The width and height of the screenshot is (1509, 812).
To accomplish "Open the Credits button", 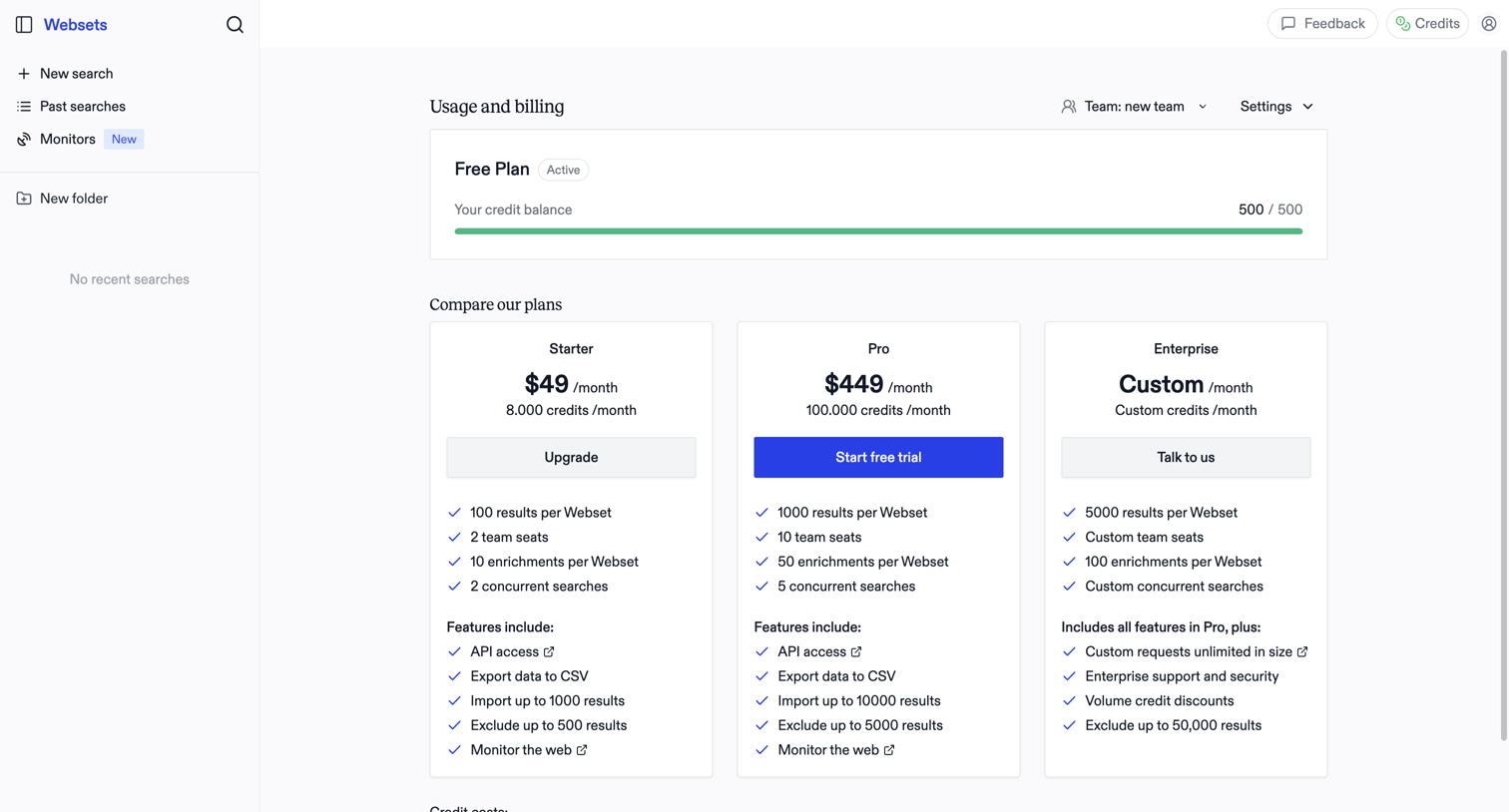I will [x=1427, y=24].
